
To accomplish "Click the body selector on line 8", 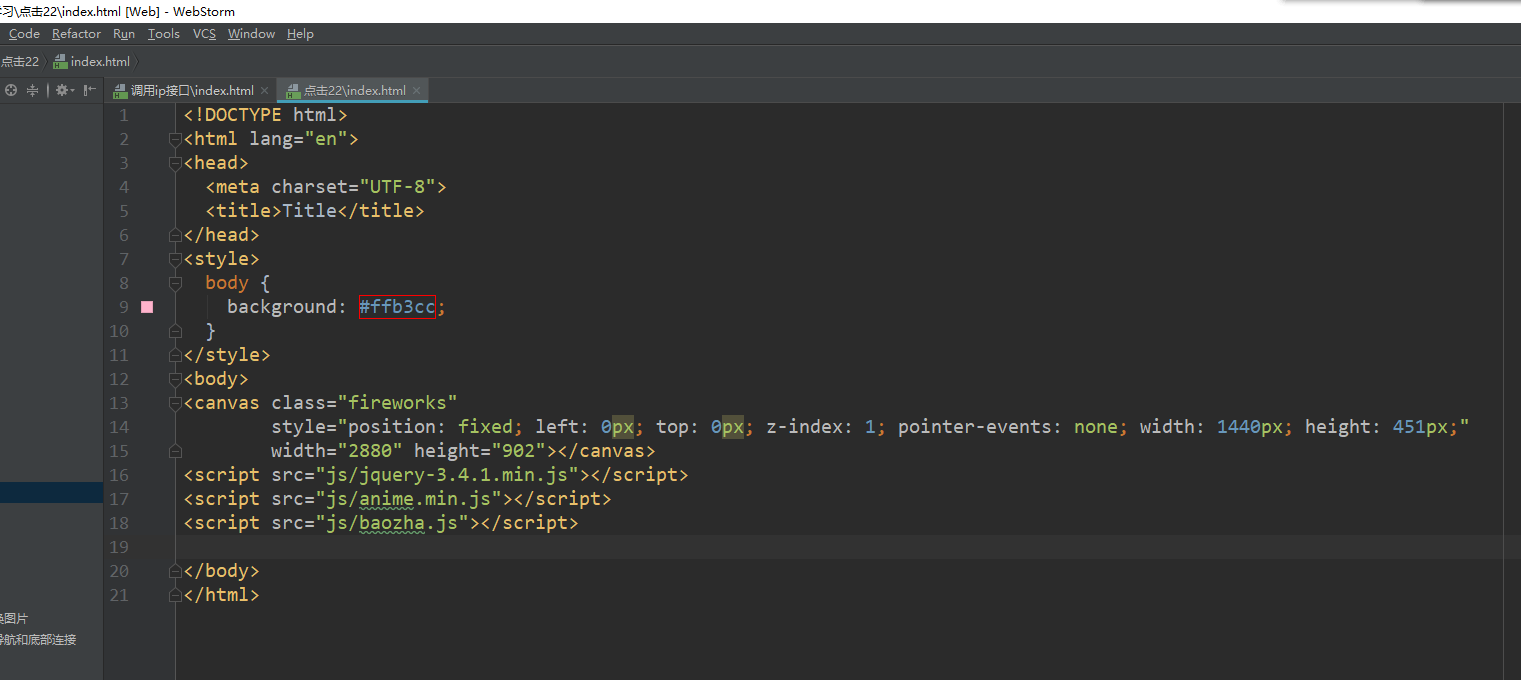I will [x=227, y=283].
